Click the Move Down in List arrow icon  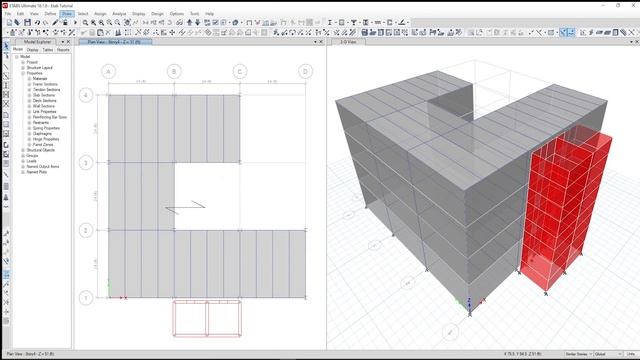[x=198, y=22]
